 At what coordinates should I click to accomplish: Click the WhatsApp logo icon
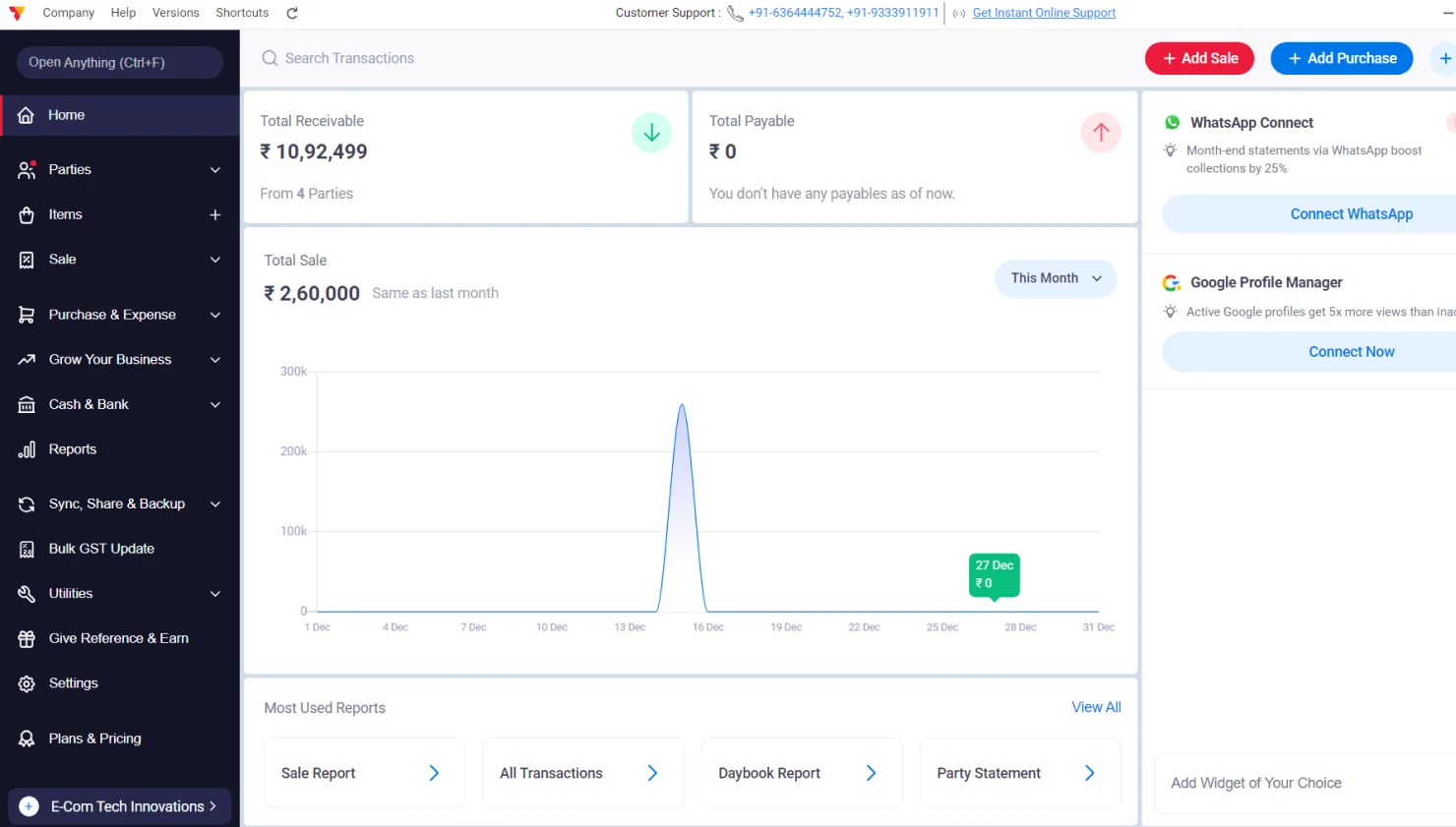(1172, 123)
